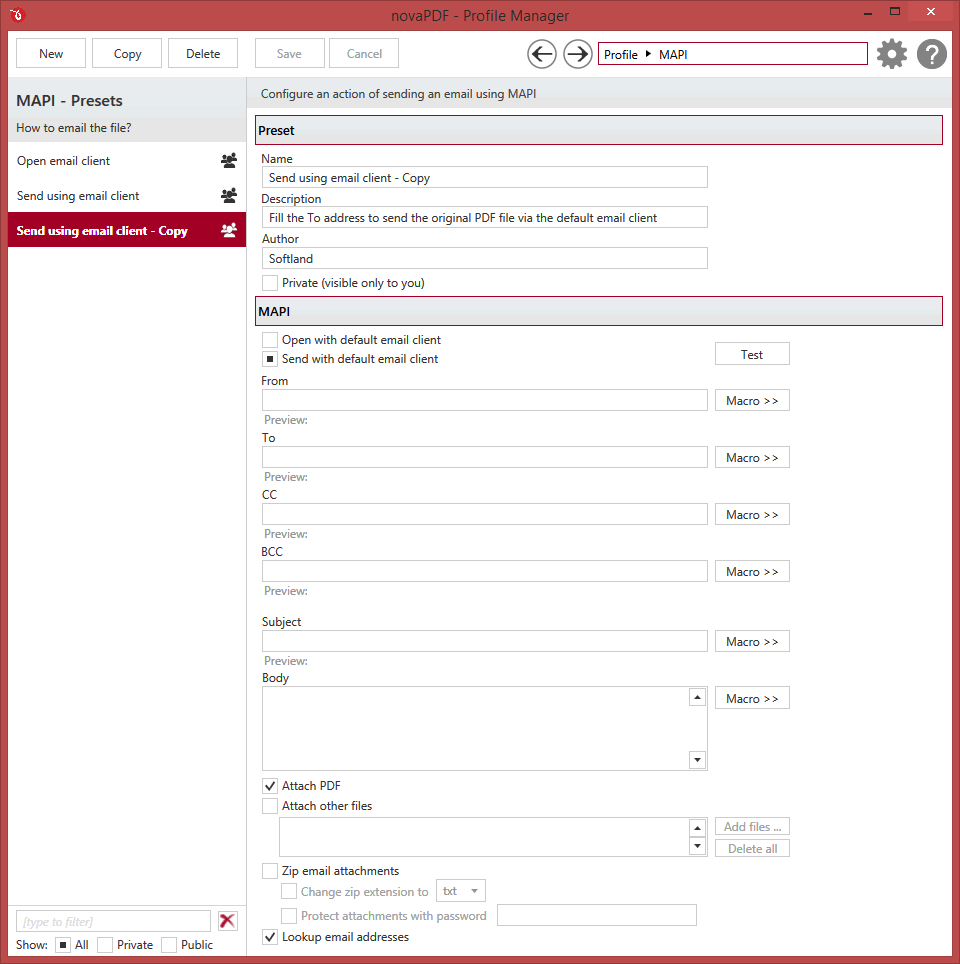Check the Show Public filter
960x964 pixels.
(x=169, y=945)
